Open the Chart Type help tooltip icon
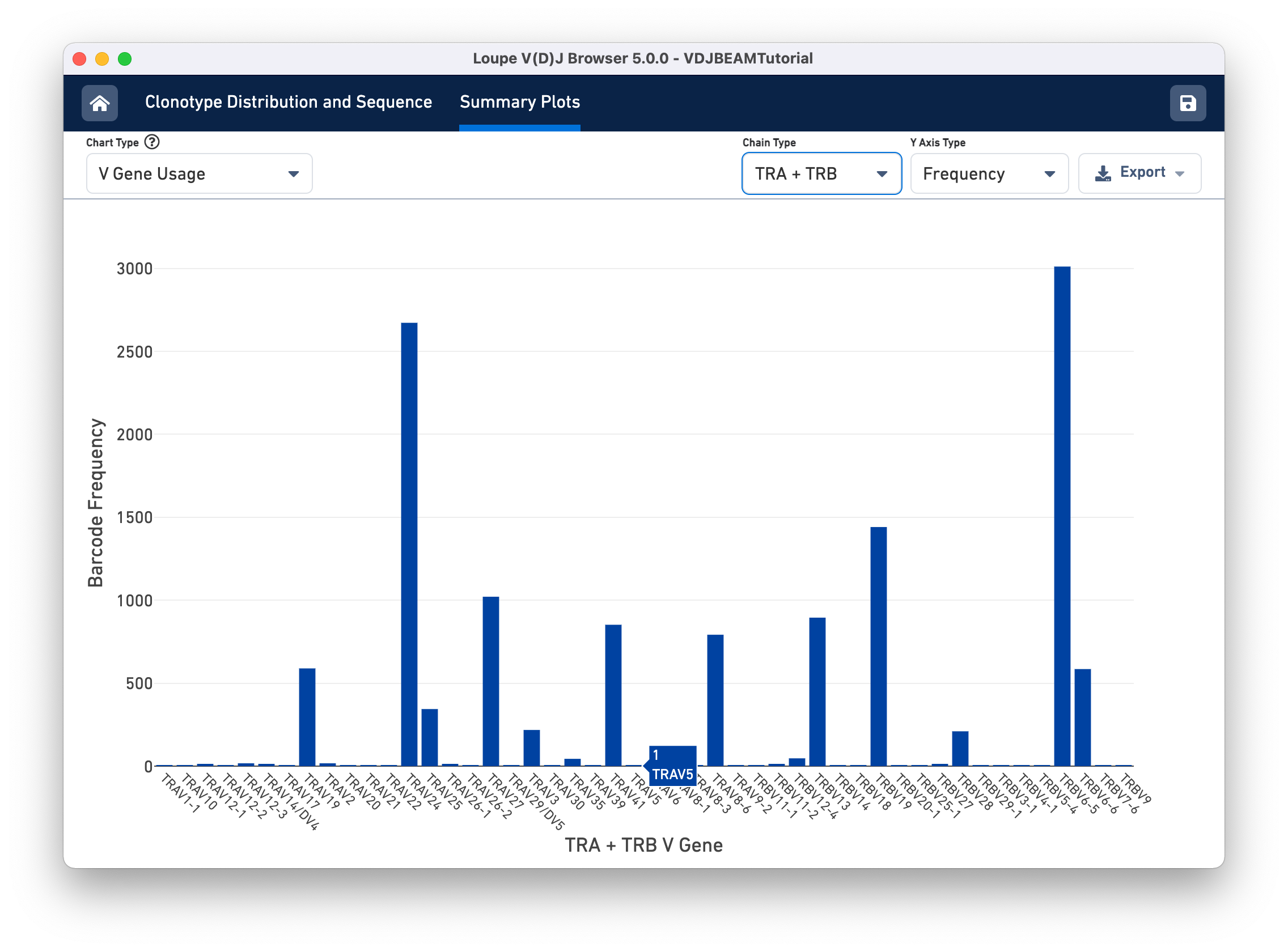 151,142
